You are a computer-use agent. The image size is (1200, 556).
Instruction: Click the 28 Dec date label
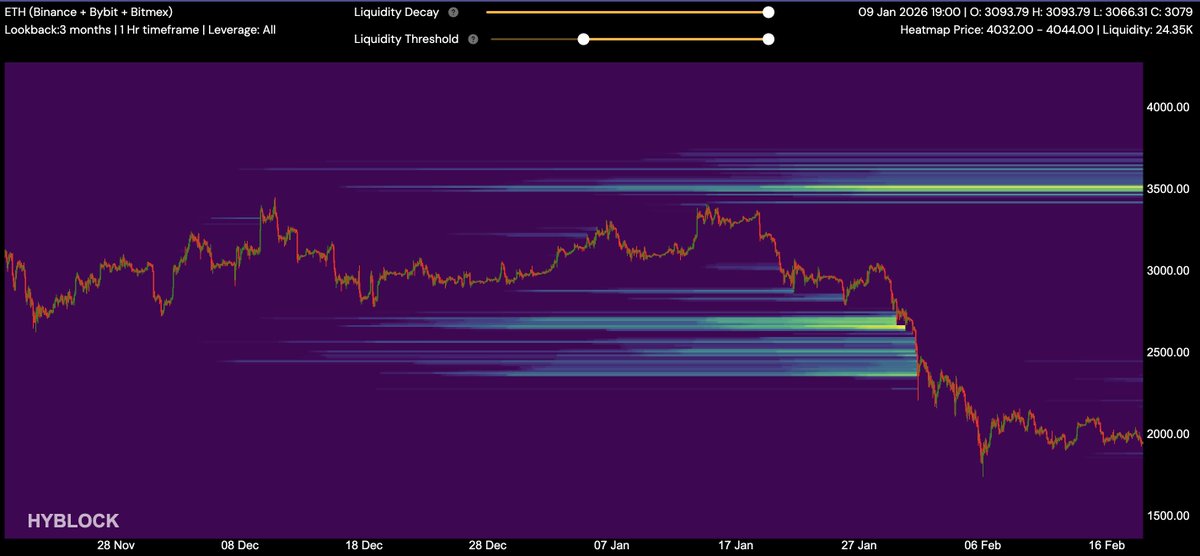(488, 546)
